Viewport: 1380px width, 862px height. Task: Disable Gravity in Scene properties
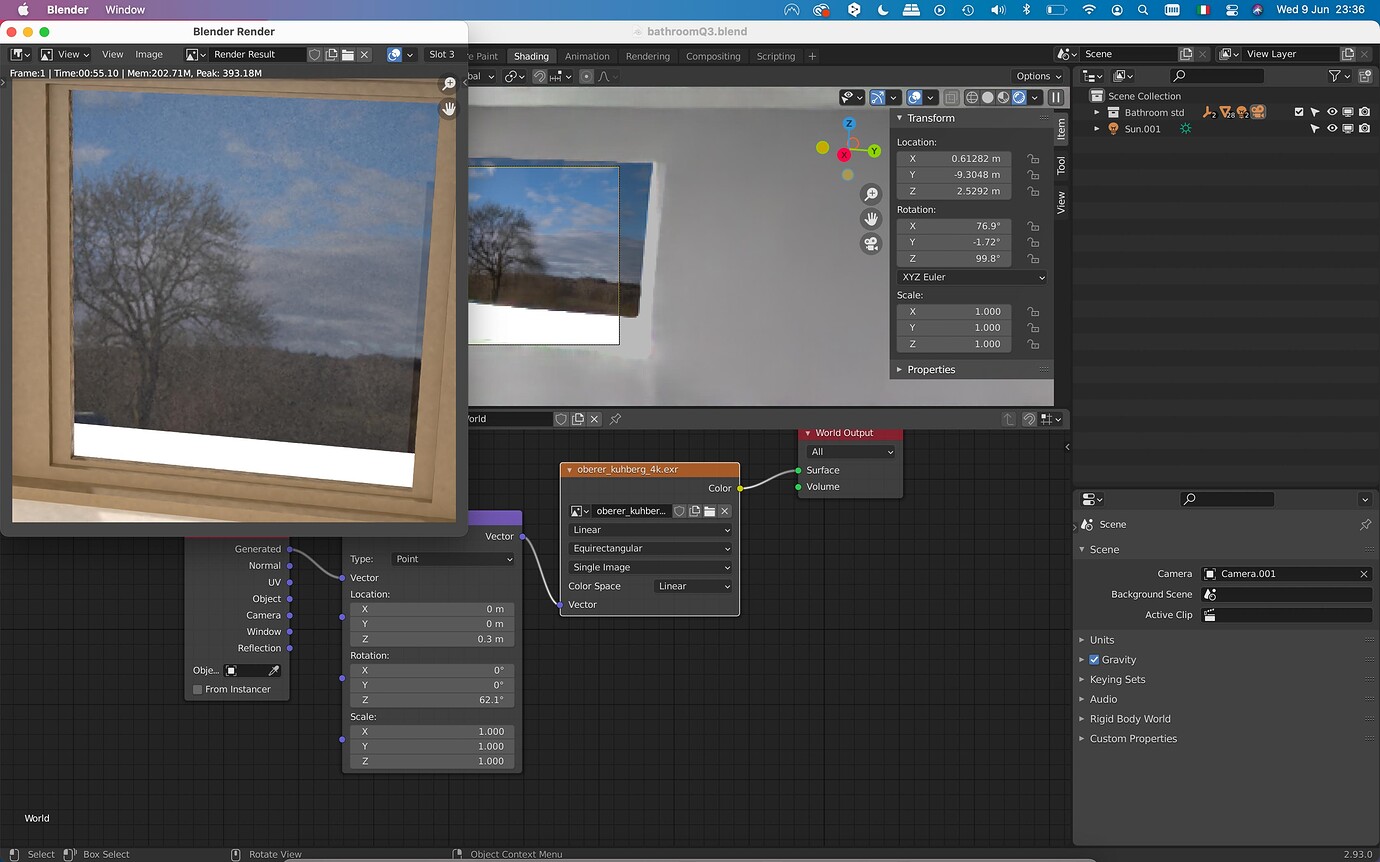1093,659
